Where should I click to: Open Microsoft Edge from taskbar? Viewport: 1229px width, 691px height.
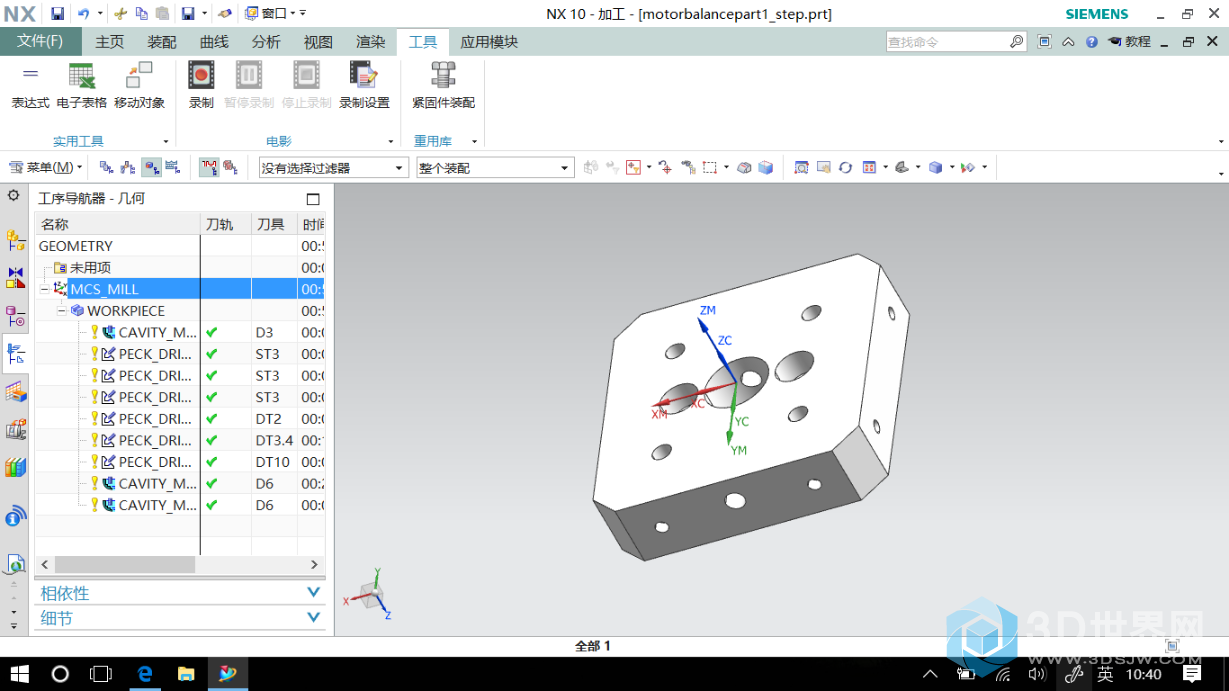click(145, 674)
